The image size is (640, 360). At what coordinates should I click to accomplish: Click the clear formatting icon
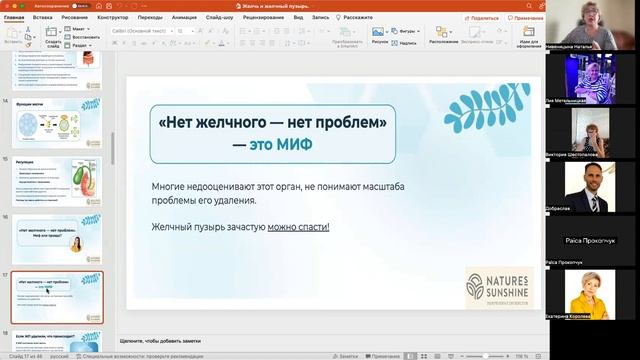pos(225,31)
